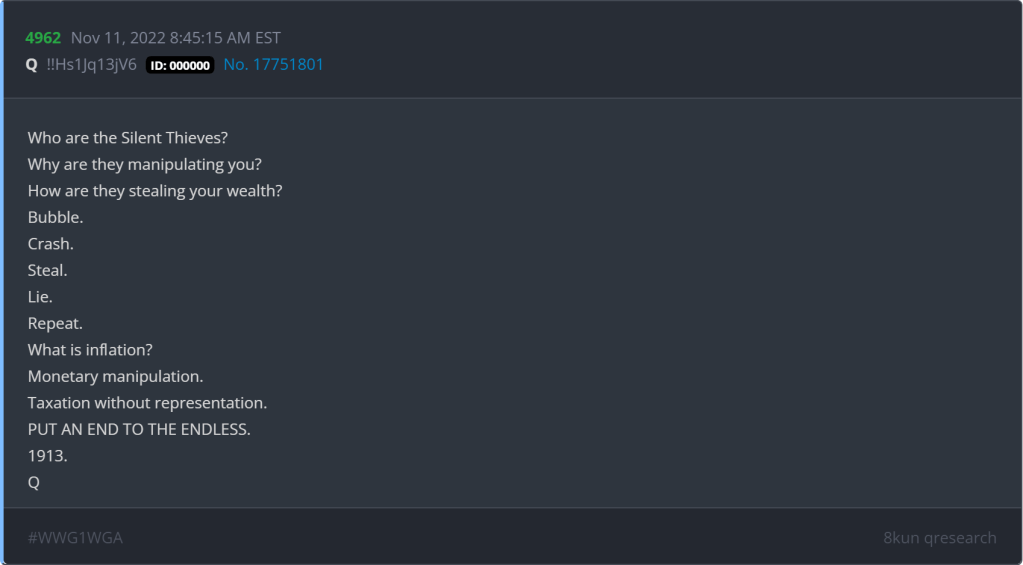Click the line "Who are the Silent Thieves?"
Image resolution: width=1023 pixels, height=565 pixels.
coord(128,137)
